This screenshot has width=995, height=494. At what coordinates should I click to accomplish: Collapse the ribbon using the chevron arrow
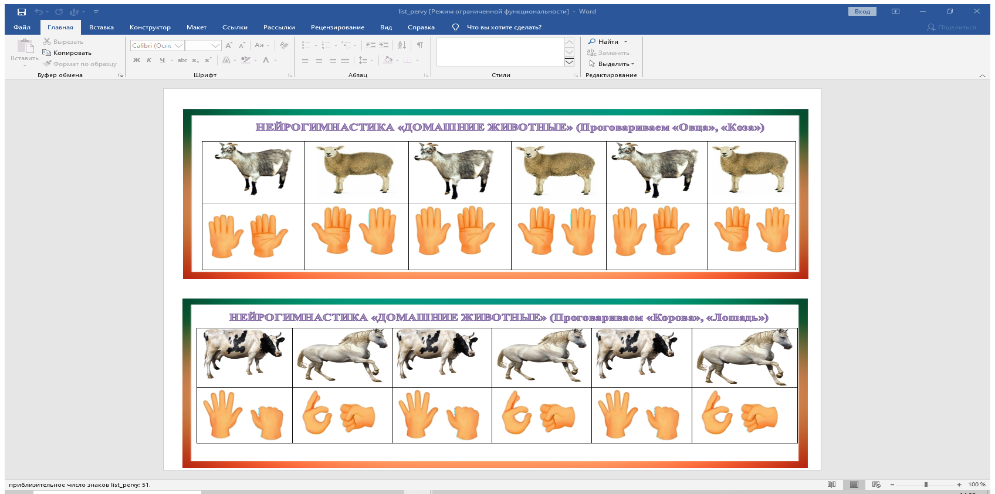coord(984,76)
